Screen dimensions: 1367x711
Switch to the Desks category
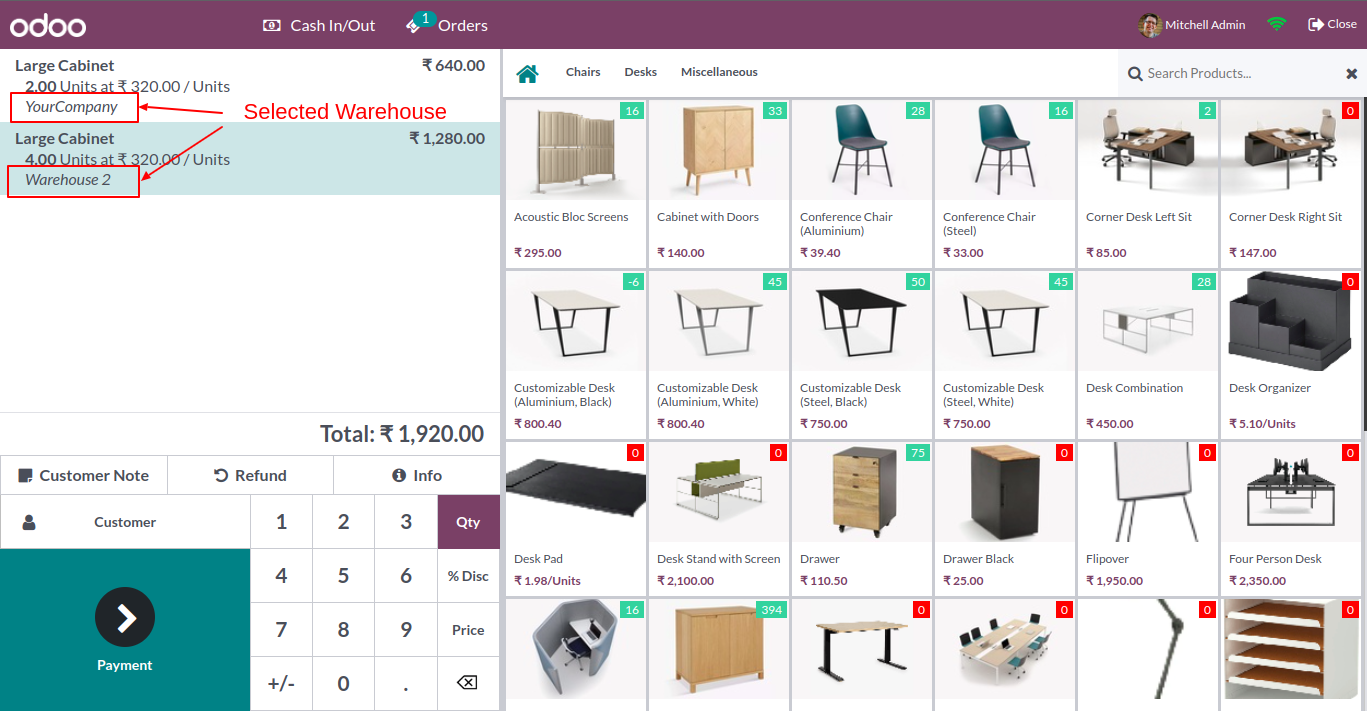click(x=641, y=72)
